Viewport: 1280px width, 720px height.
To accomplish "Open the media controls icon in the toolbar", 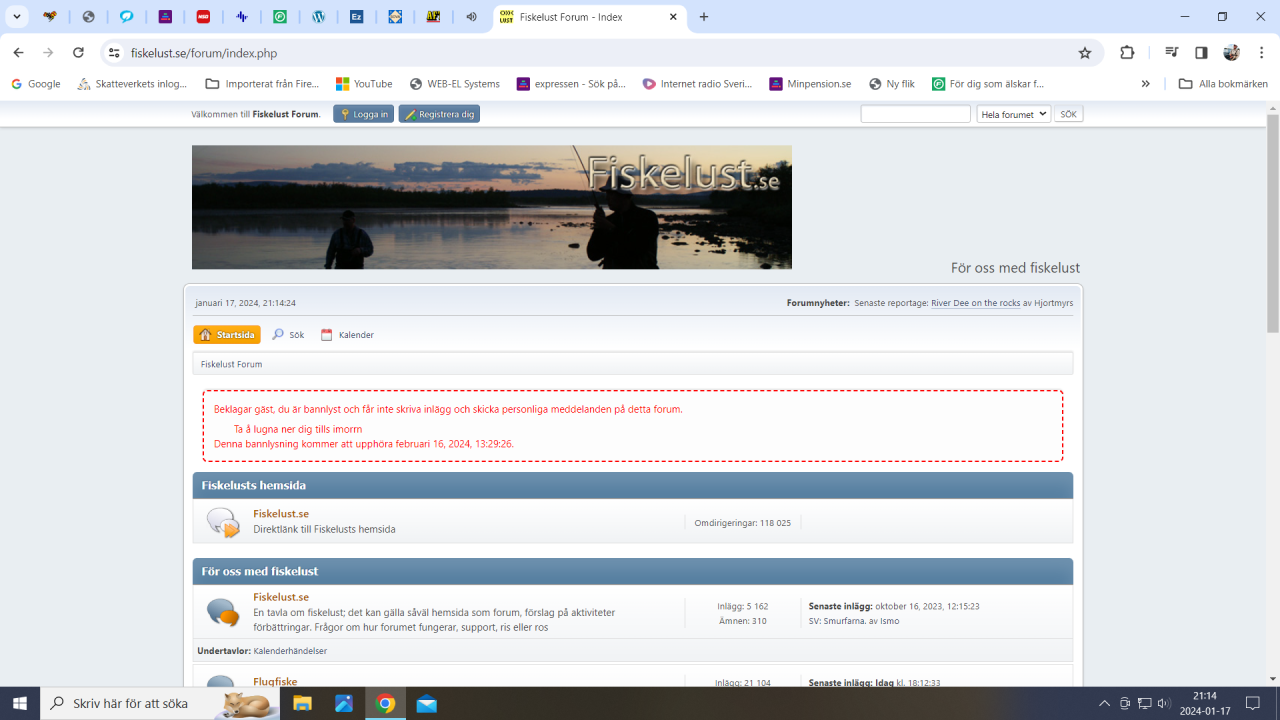I will (x=1171, y=53).
